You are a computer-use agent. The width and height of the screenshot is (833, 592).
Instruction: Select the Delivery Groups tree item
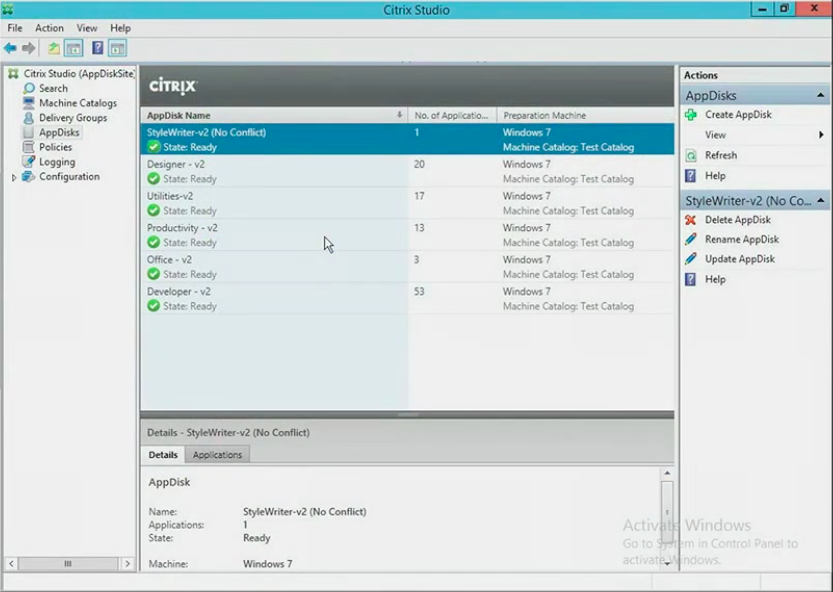click(x=73, y=117)
